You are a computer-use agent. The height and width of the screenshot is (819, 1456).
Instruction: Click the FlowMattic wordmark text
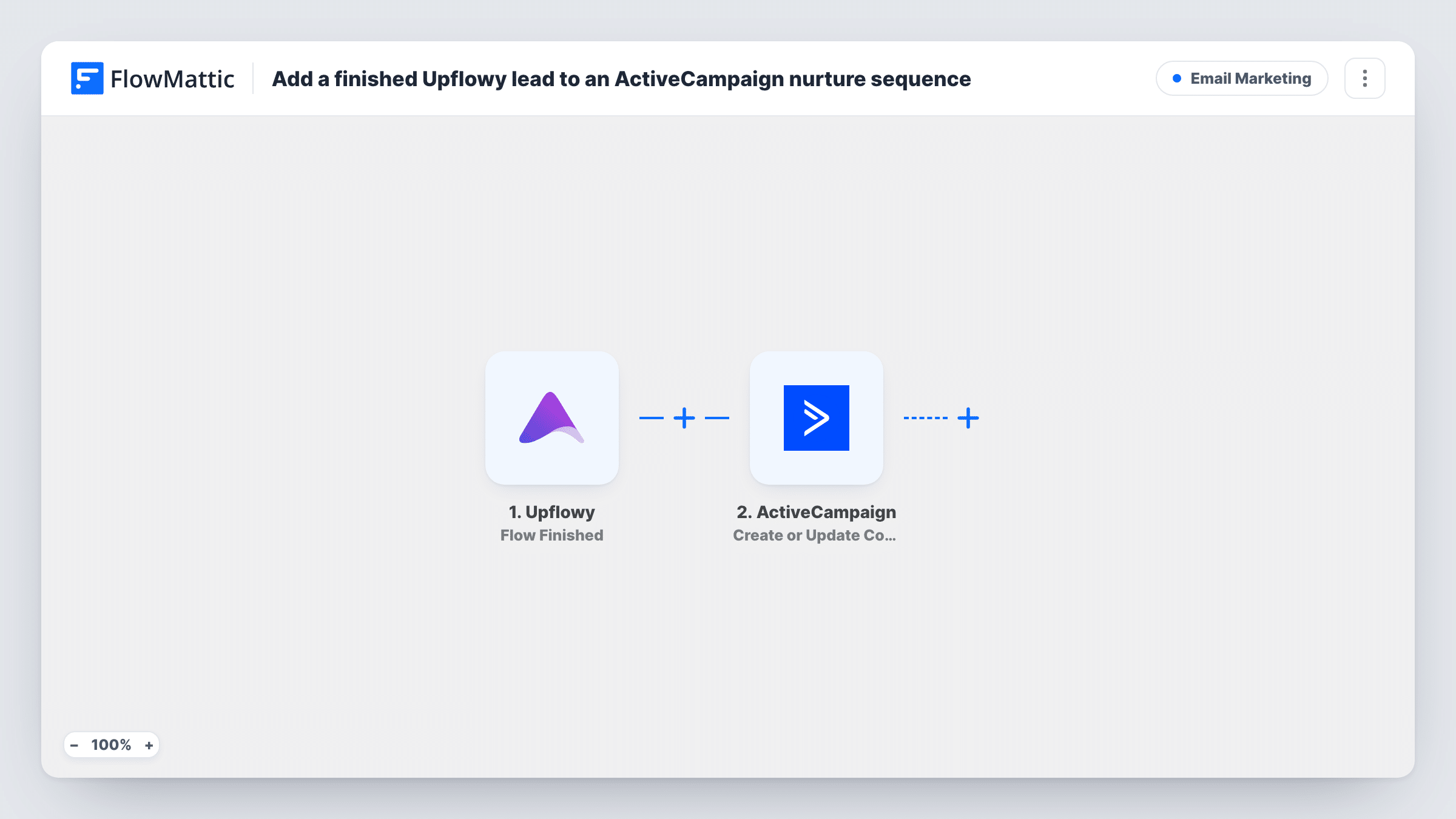172,79
